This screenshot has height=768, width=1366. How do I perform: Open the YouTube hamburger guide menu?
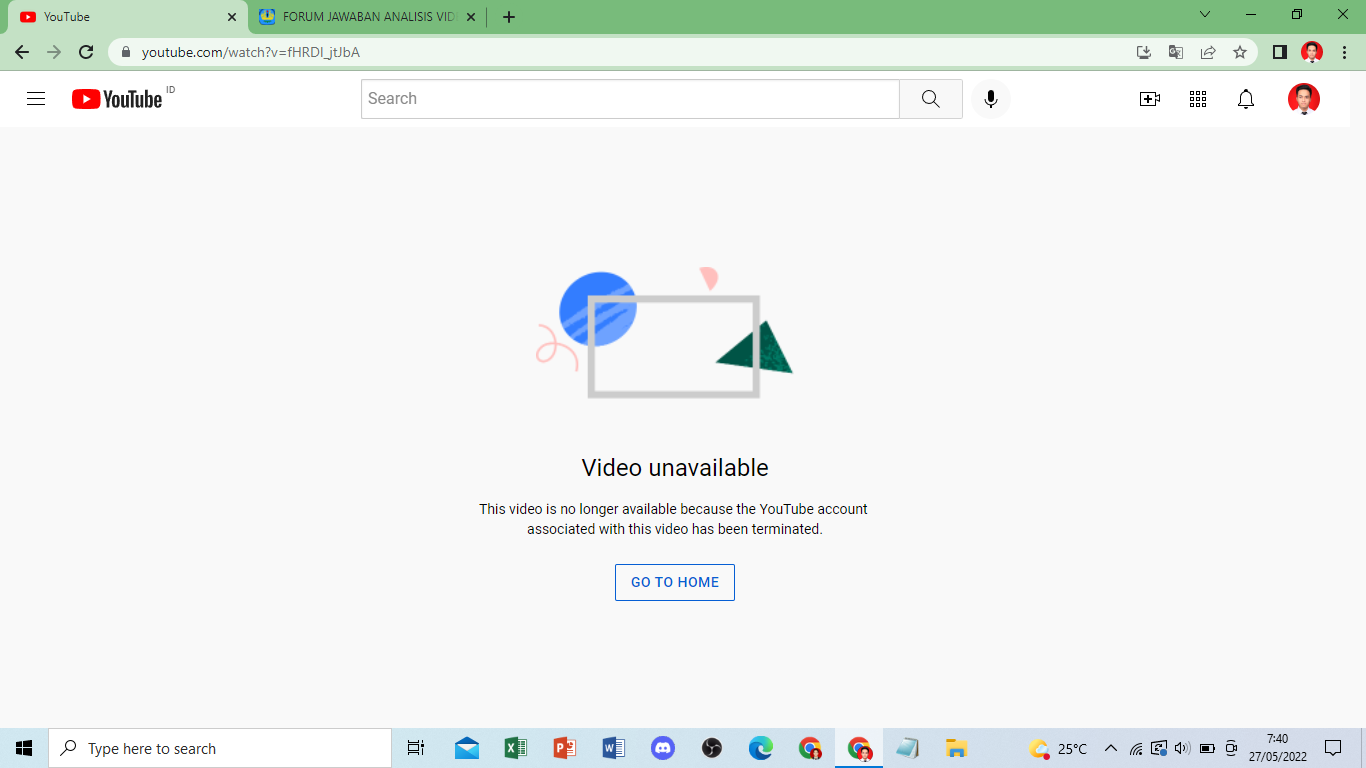coord(36,99)
